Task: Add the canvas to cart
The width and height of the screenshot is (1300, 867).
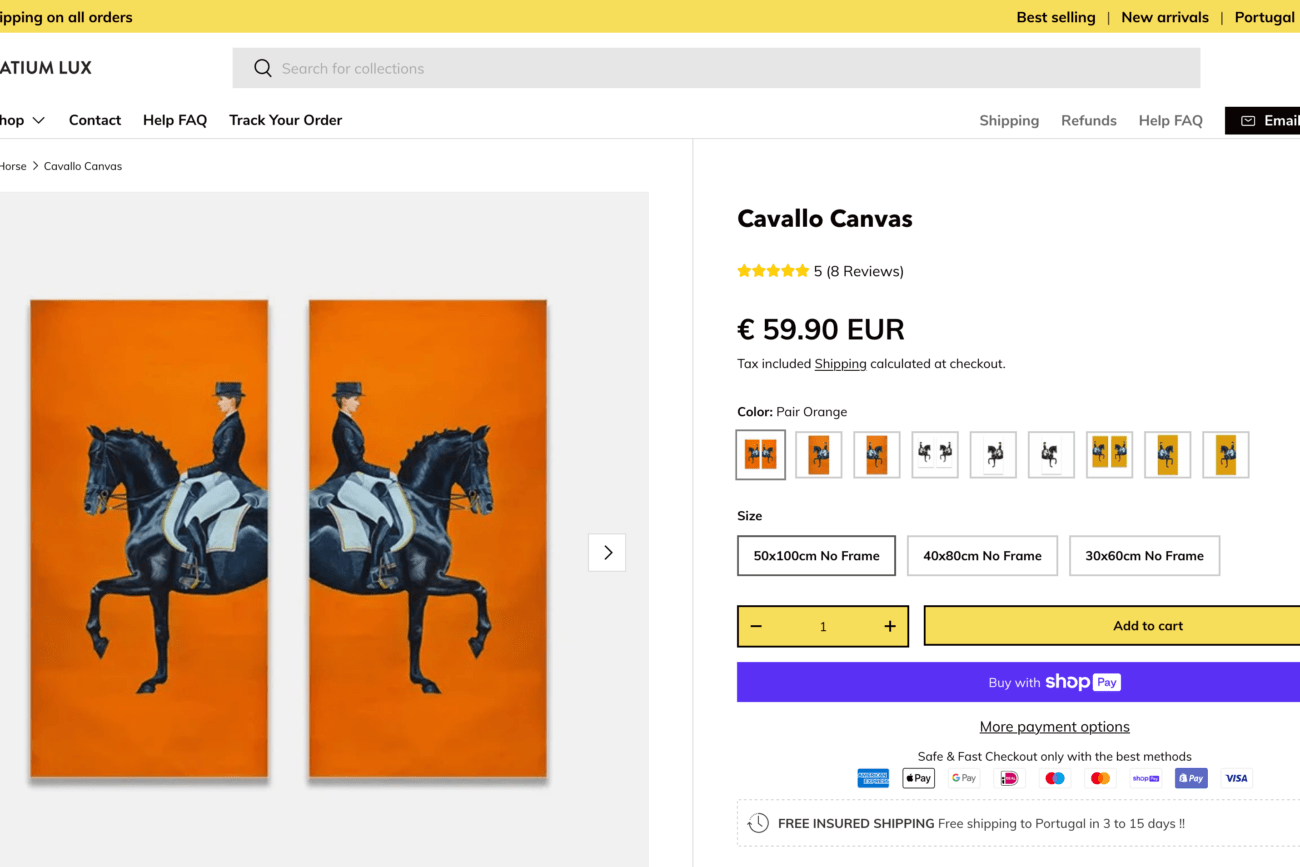Action: click(x=1147, y=626)
